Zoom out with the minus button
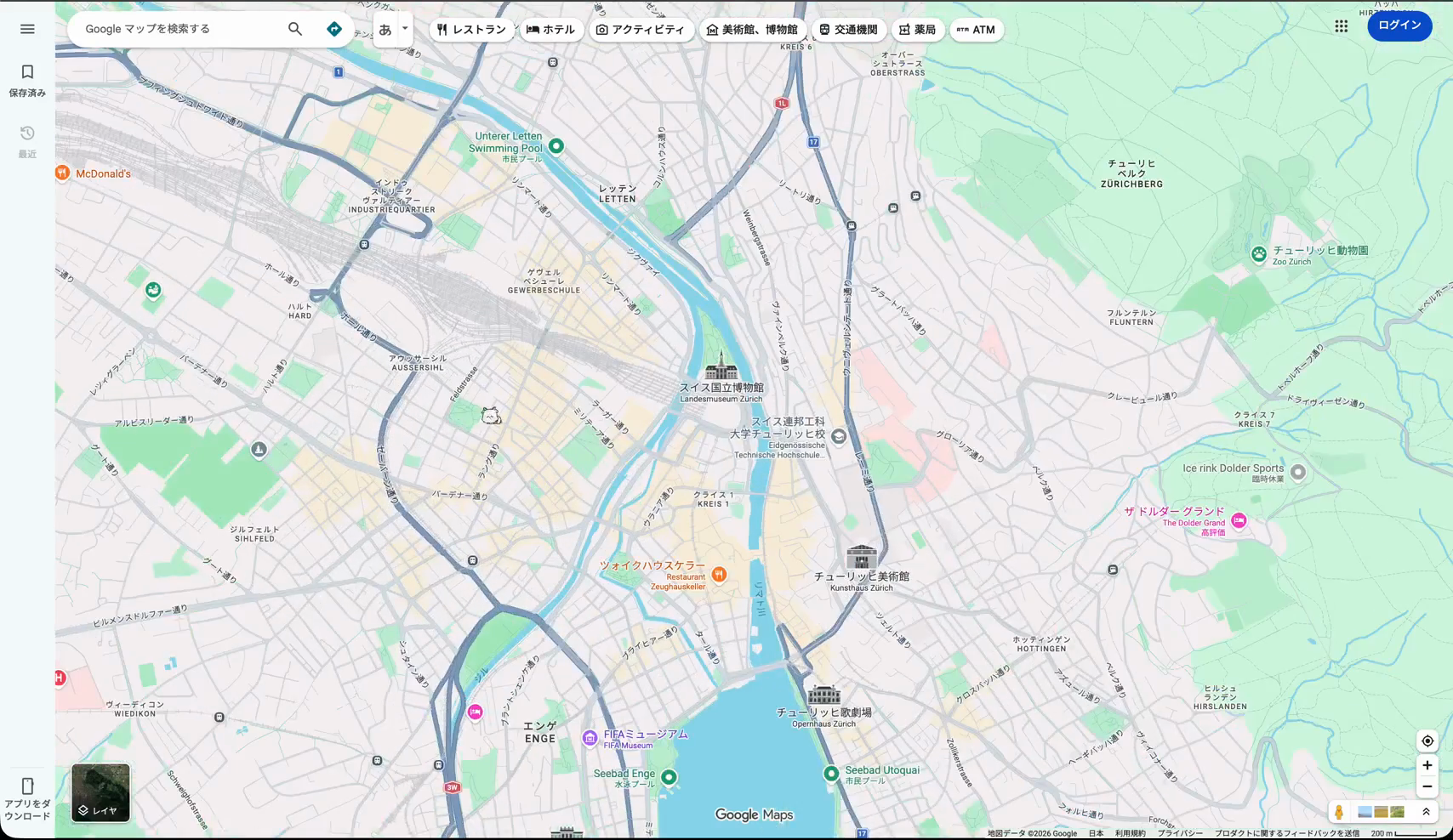 pos(1427,786)
